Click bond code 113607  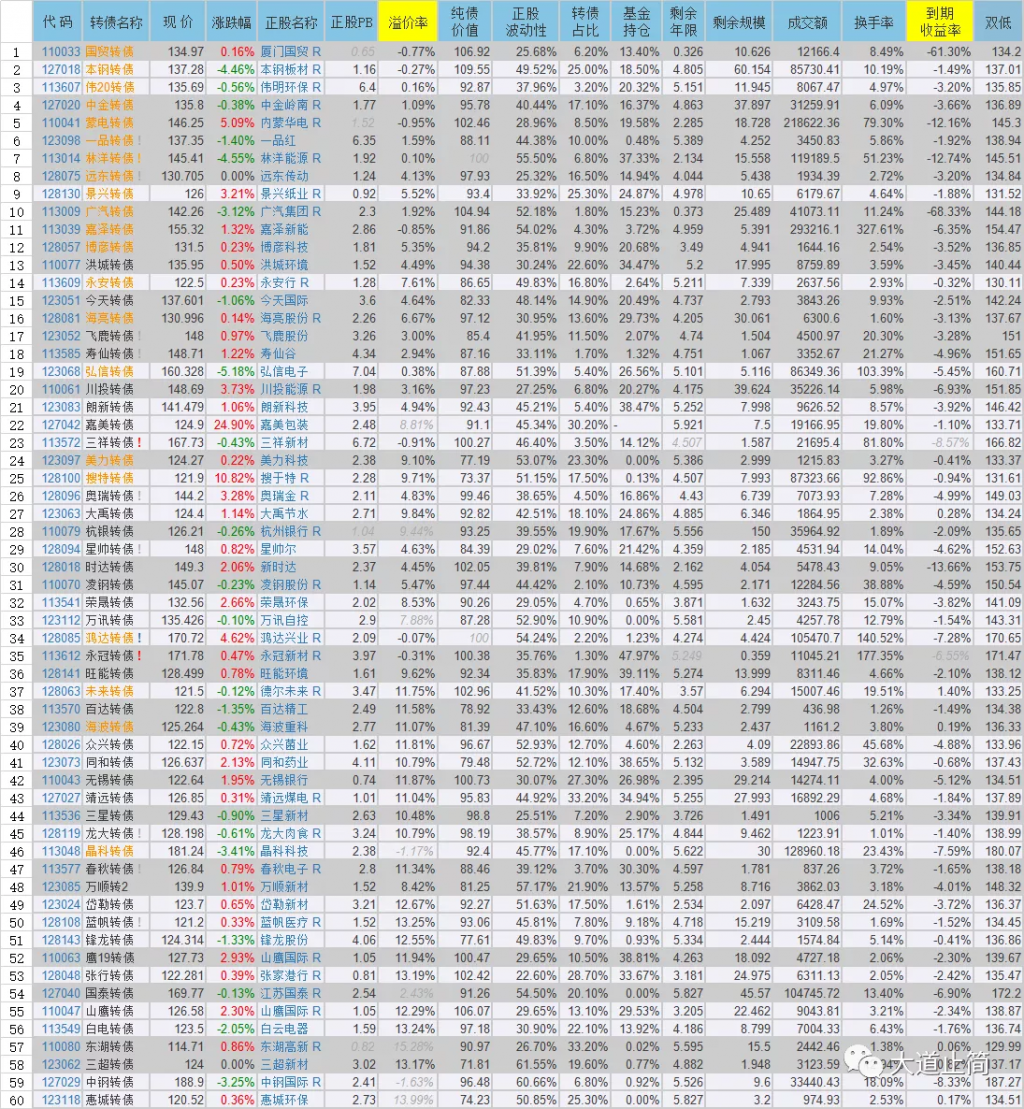61,87
